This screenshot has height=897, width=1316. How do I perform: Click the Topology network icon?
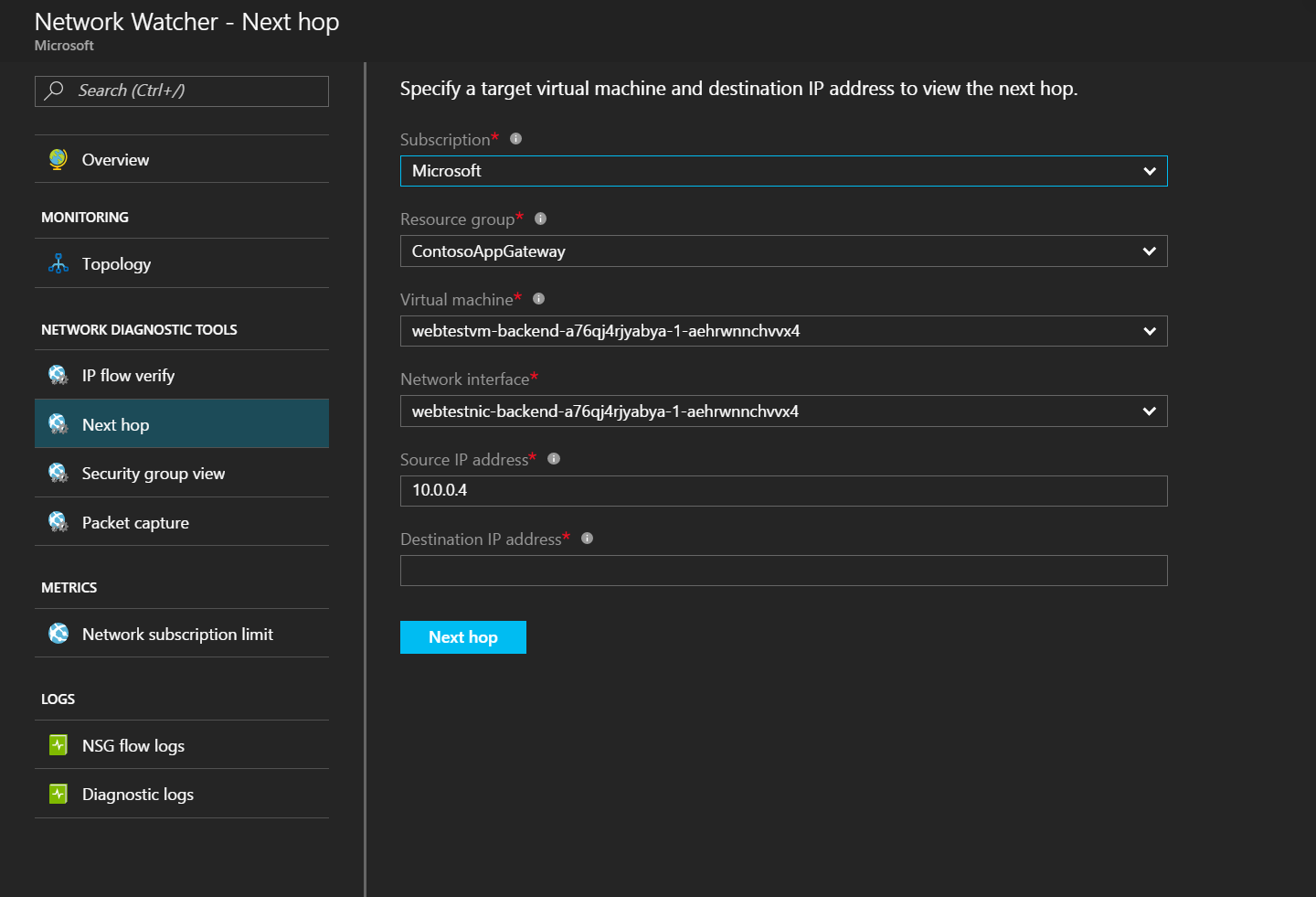point(58,264)
